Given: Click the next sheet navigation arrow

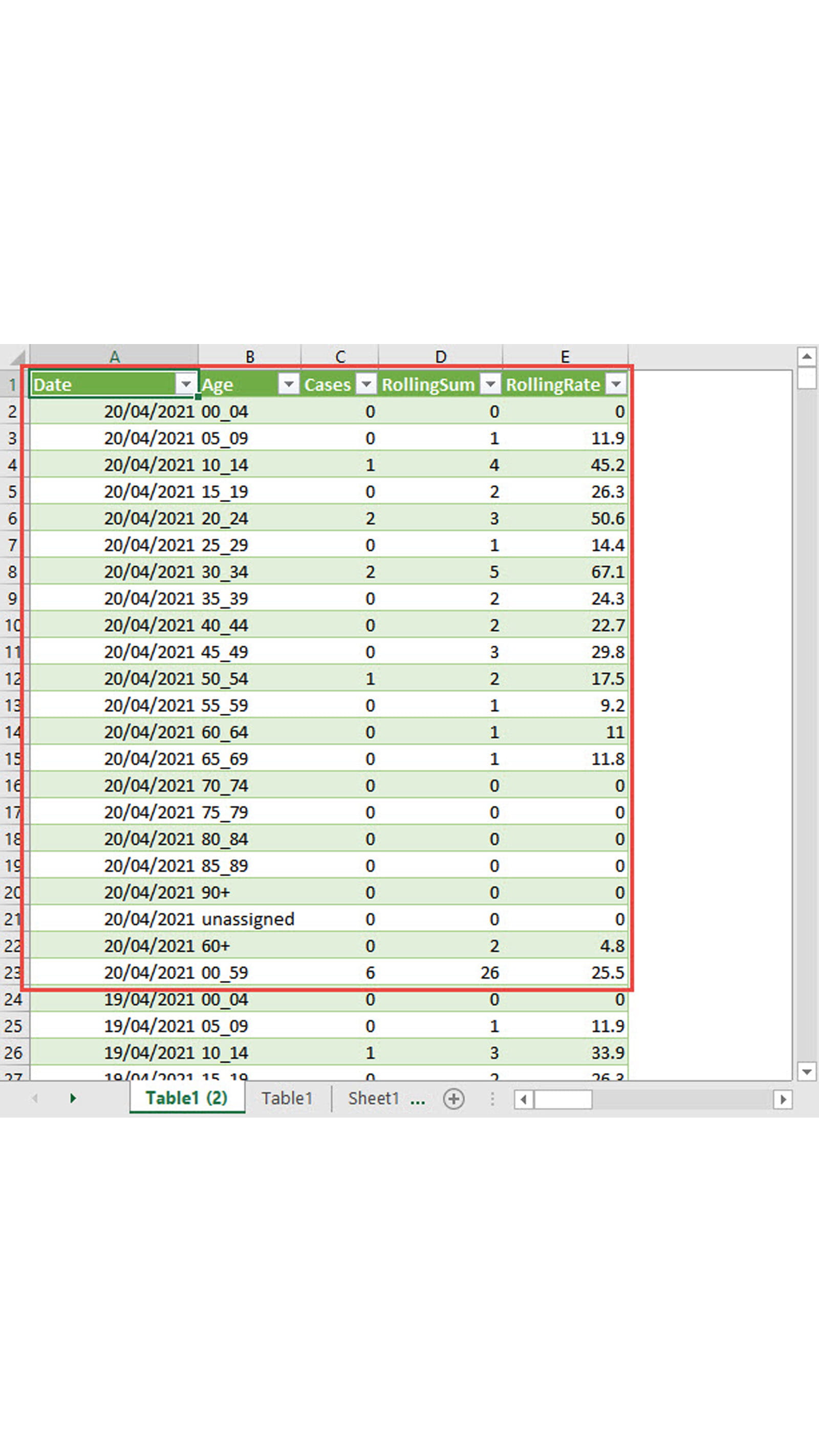Looking at the screenshot, I should [72, 1098].
